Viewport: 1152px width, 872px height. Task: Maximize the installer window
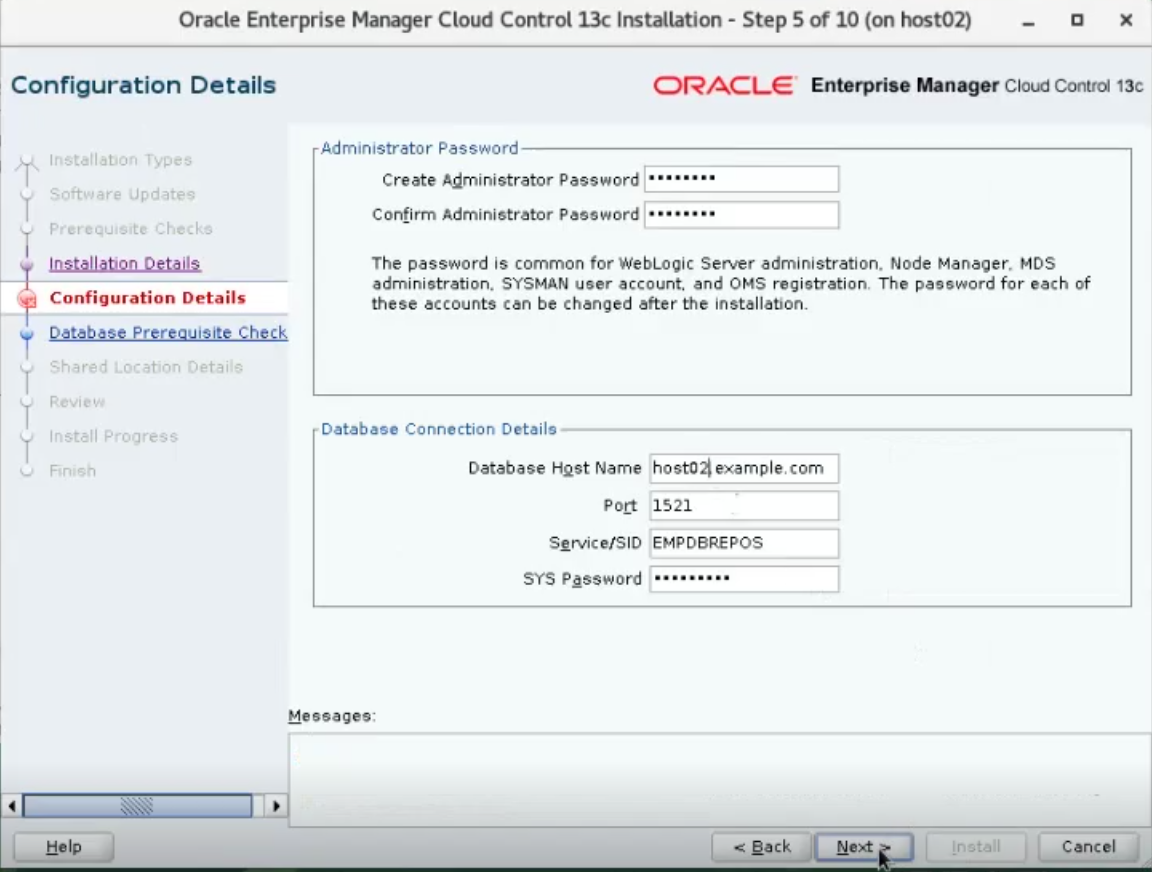[x=1077, y=20]
